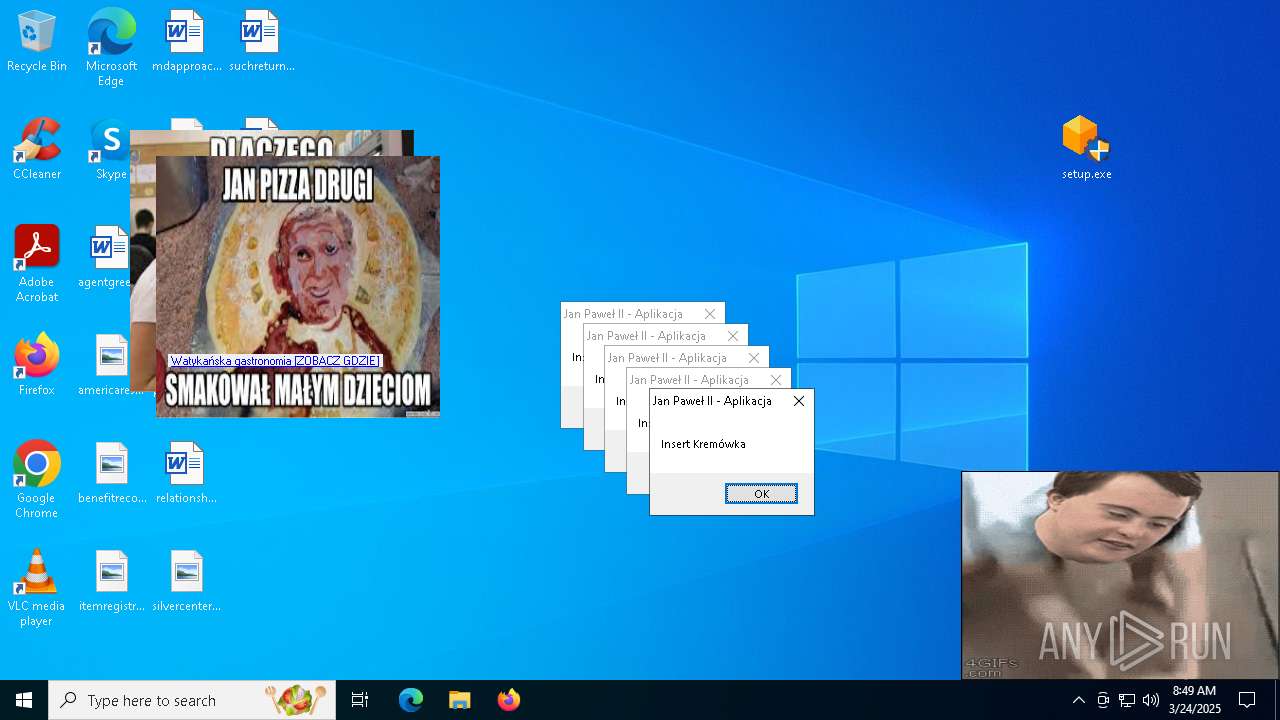Open Edge from the taskbar

point(411,700)
